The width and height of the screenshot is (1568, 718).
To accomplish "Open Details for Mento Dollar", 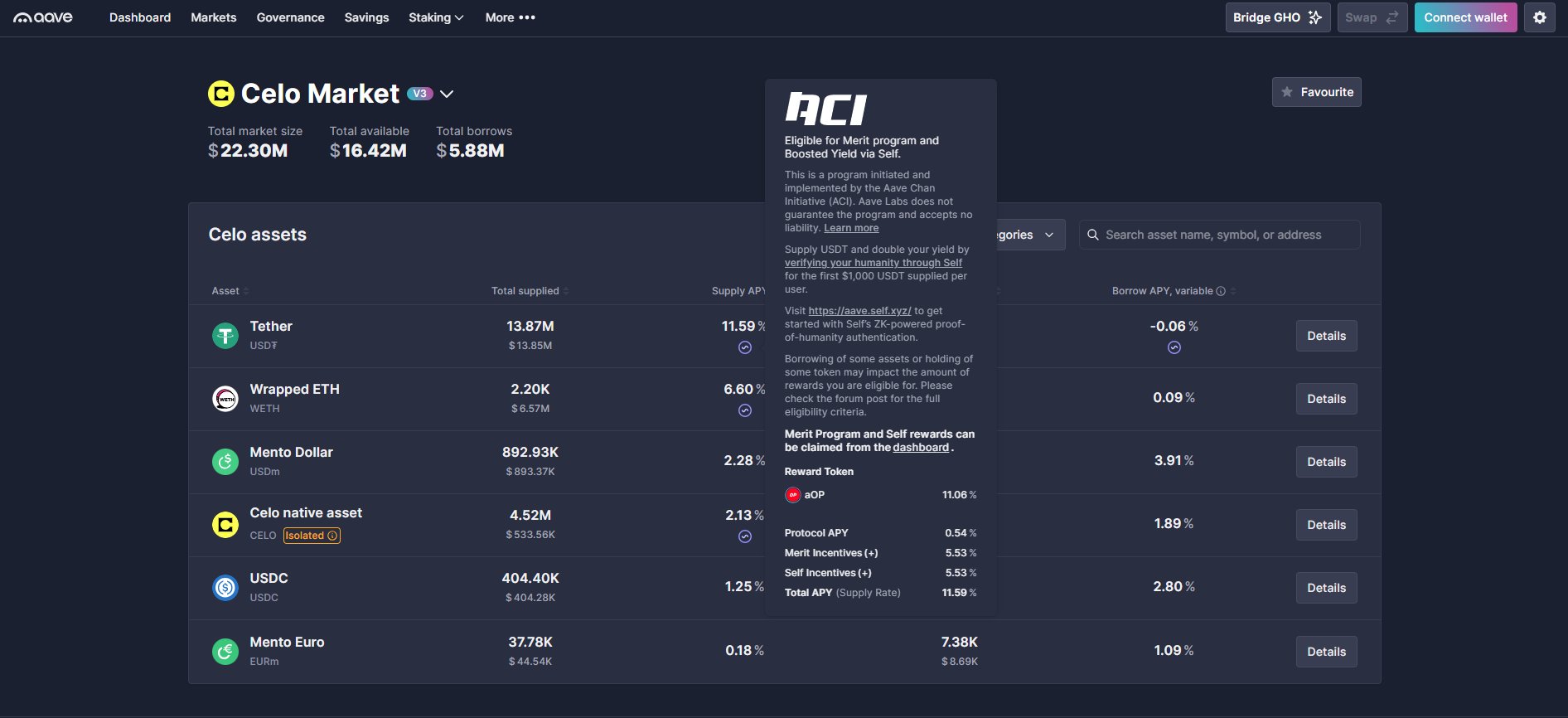I will 1327,462.
